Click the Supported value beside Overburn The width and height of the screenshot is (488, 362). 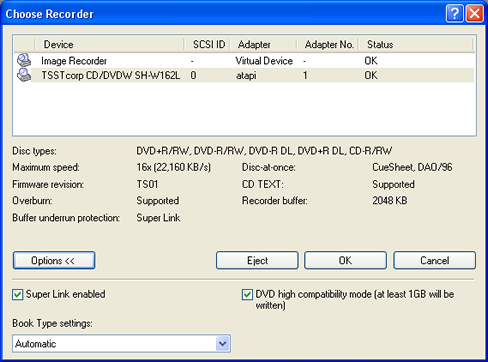point(158,201)
